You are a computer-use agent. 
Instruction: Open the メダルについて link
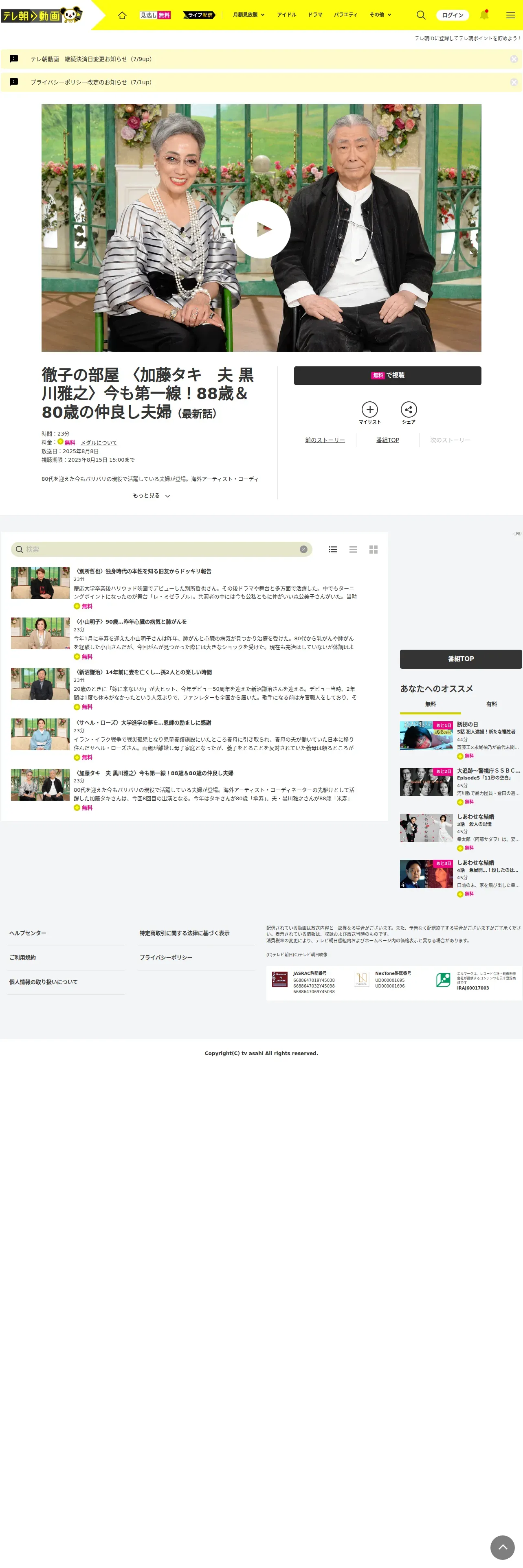tap(99, 443)
